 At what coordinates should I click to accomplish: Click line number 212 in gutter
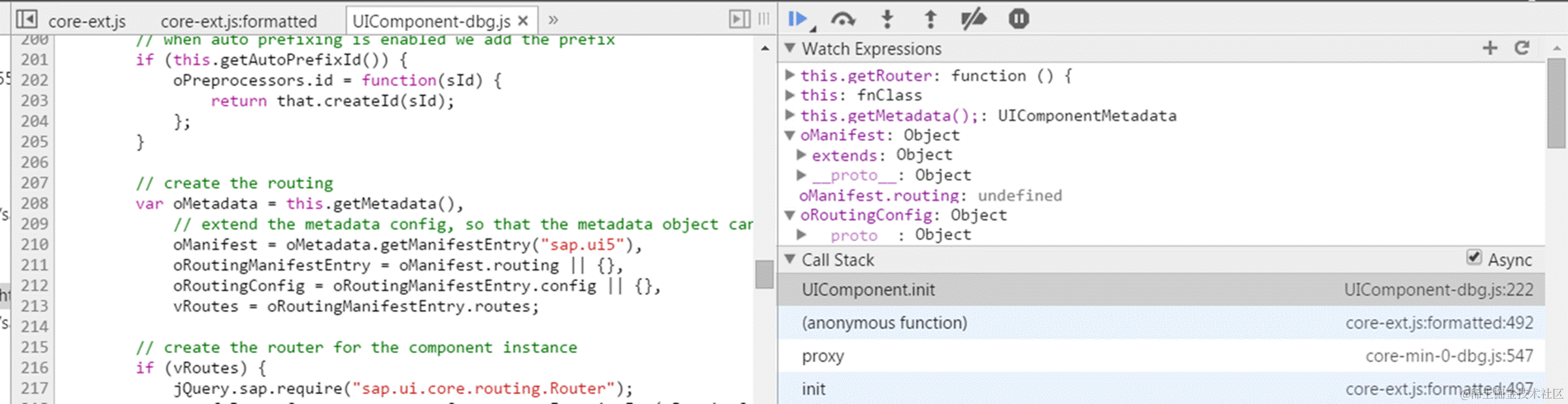tap(34, 286)
